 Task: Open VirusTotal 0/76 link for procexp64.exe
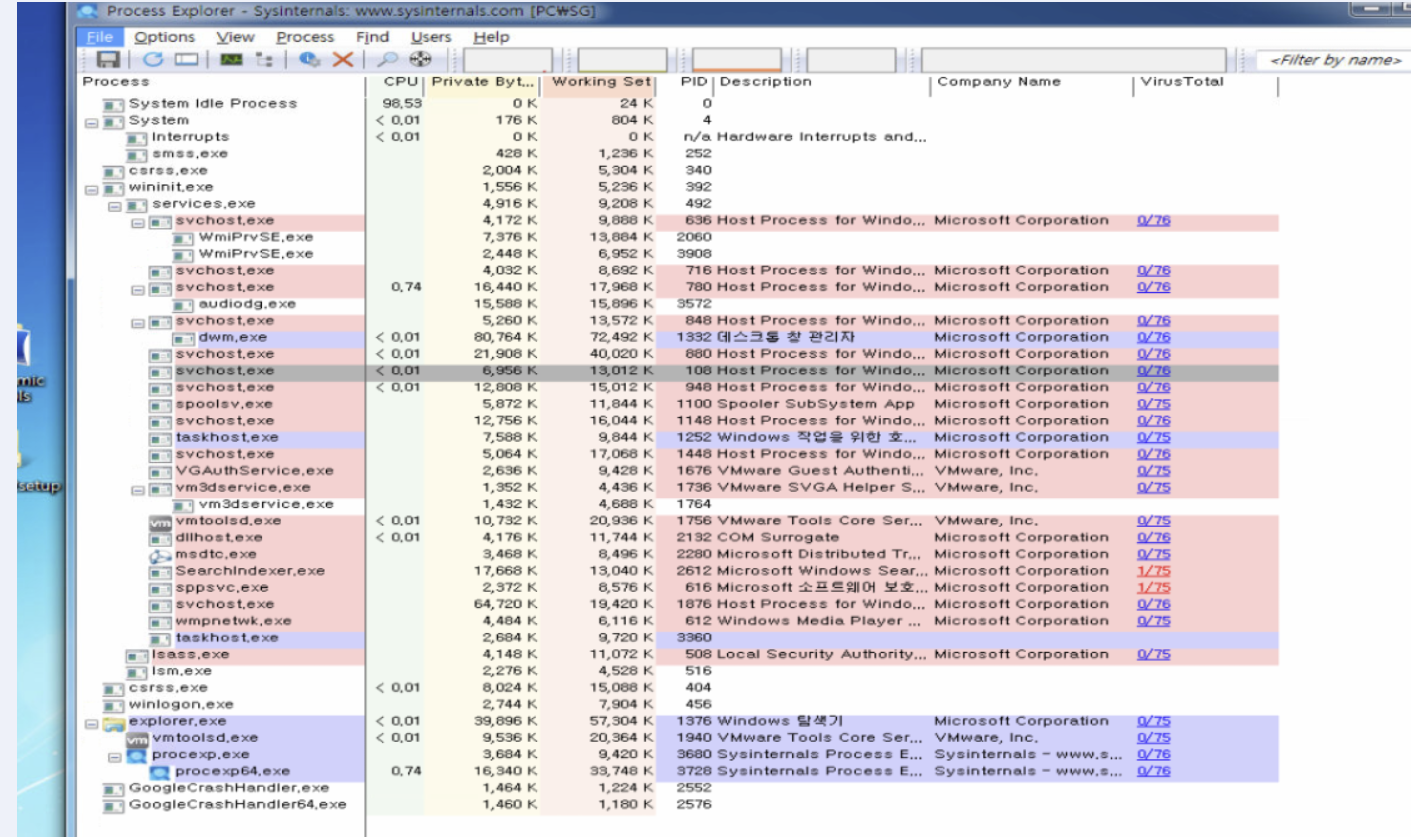click(x=1153, y=772)
